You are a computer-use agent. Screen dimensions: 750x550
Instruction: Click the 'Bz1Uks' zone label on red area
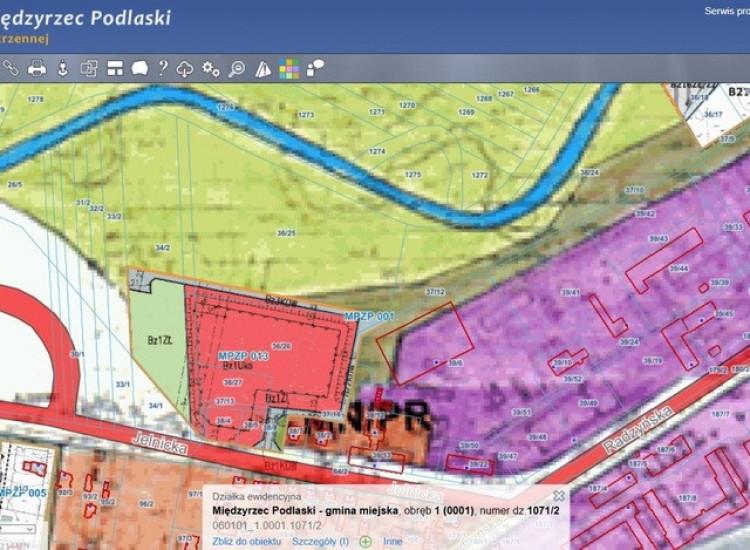[x=238, y=365]
